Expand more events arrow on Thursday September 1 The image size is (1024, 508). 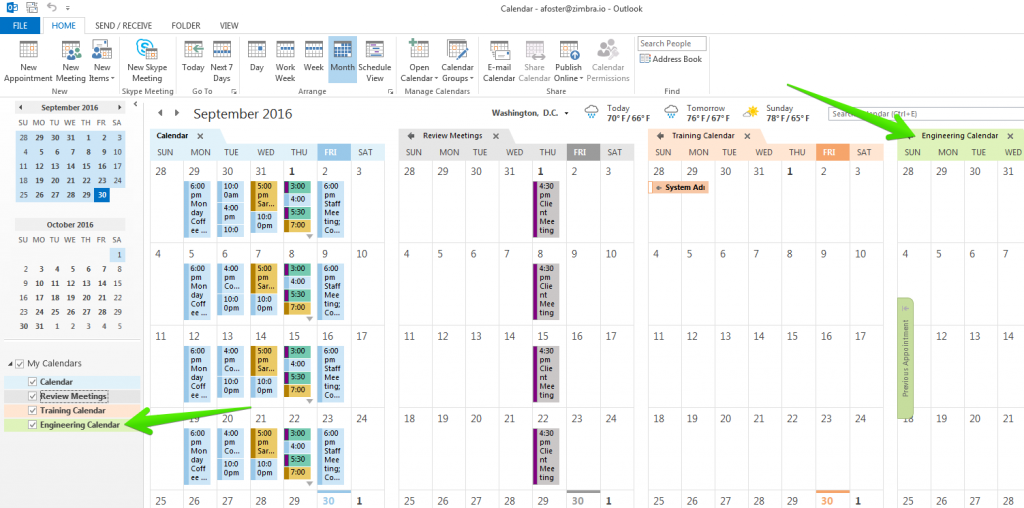[x=310, y=236]
